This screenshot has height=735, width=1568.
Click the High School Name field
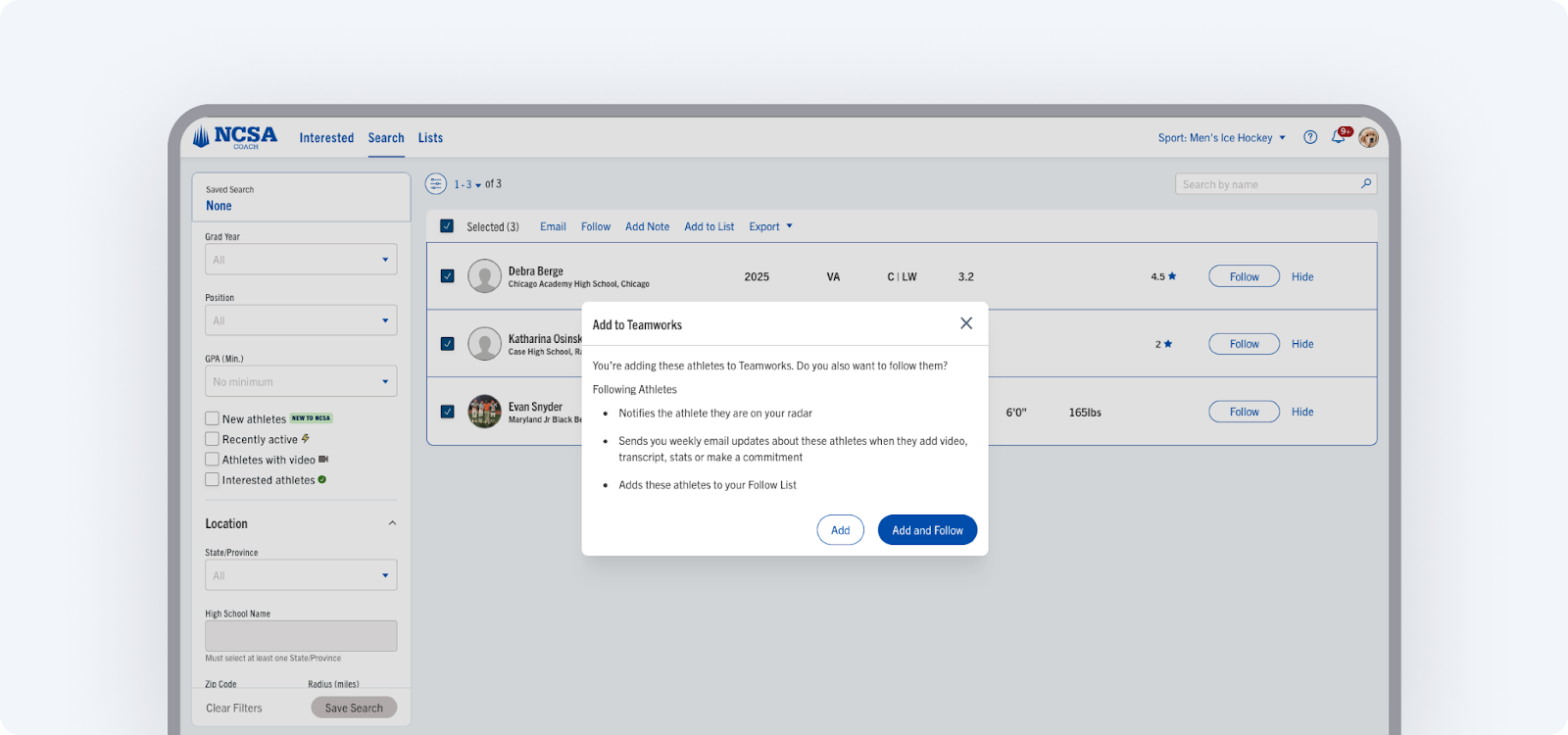point(301,636)
